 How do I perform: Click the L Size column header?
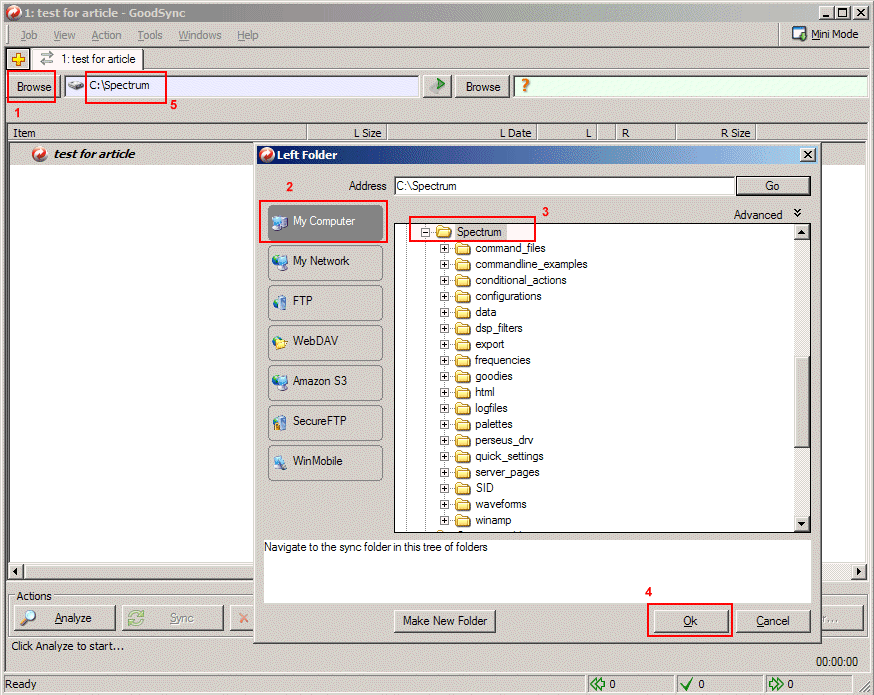click(347, 133)
